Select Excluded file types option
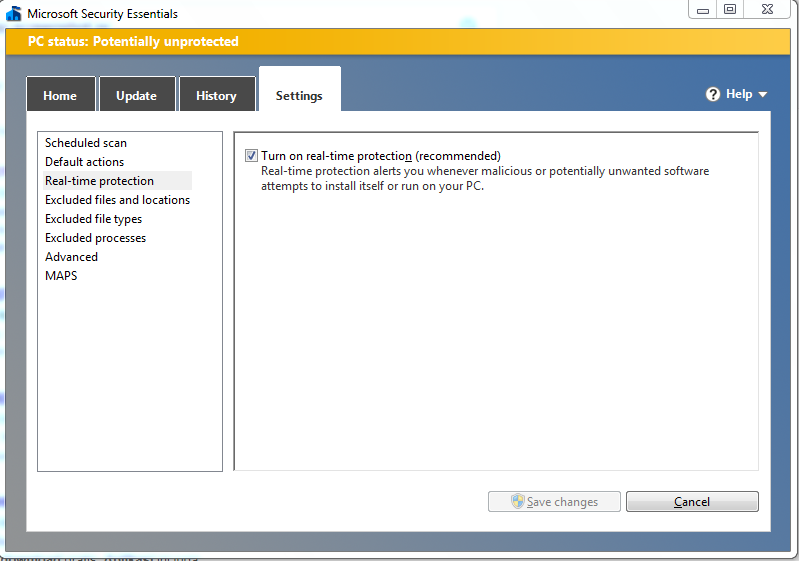The height and width of the screenshot is (561, 799). pos(94,219)
